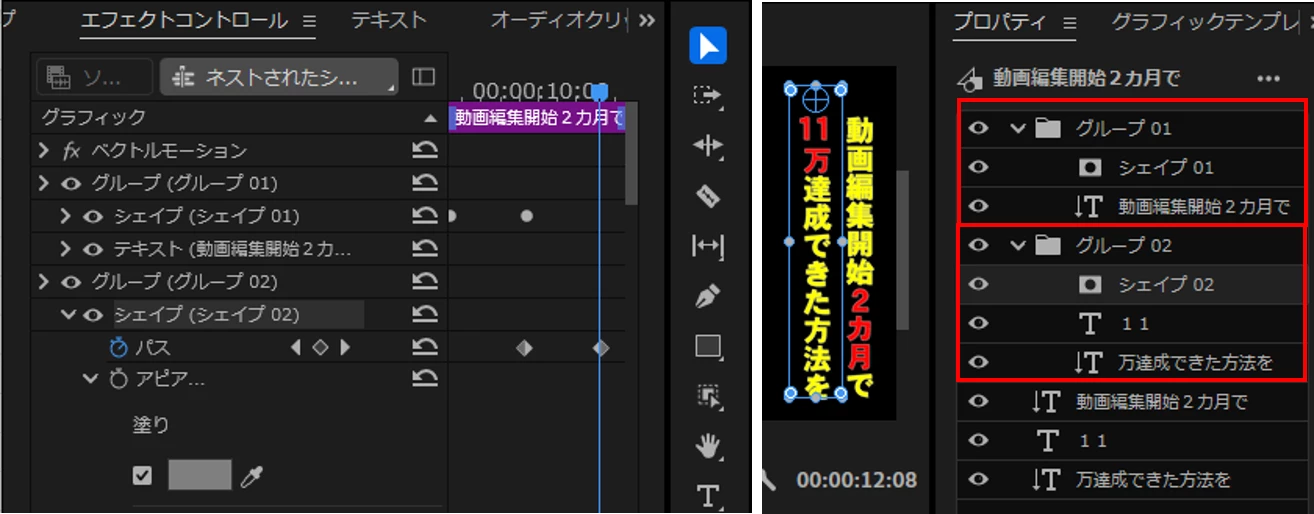
Task: Select the Track Select Forward tool
Action: click(708, 95)
